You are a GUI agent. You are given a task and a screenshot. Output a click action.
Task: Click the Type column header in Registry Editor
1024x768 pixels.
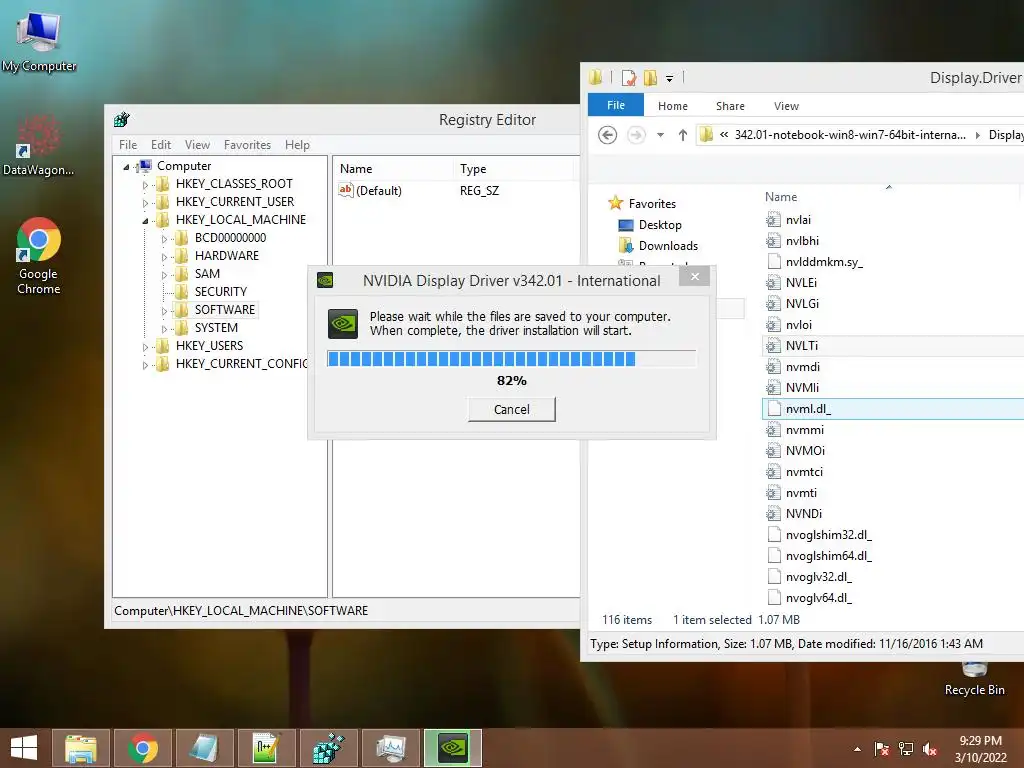(x=513, y=168)
